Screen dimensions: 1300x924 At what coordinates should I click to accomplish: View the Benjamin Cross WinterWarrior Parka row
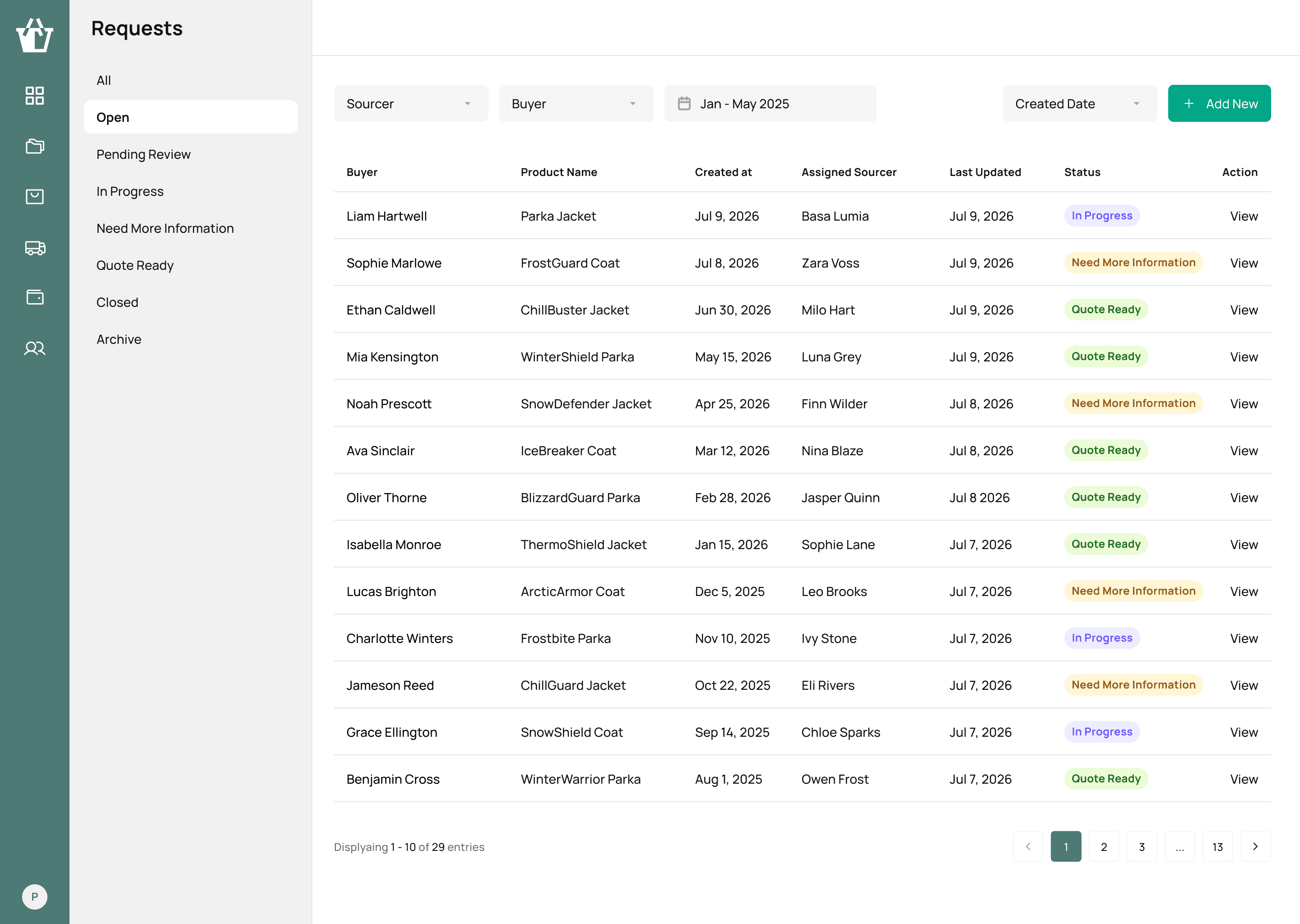click(x=1244, y=779)
